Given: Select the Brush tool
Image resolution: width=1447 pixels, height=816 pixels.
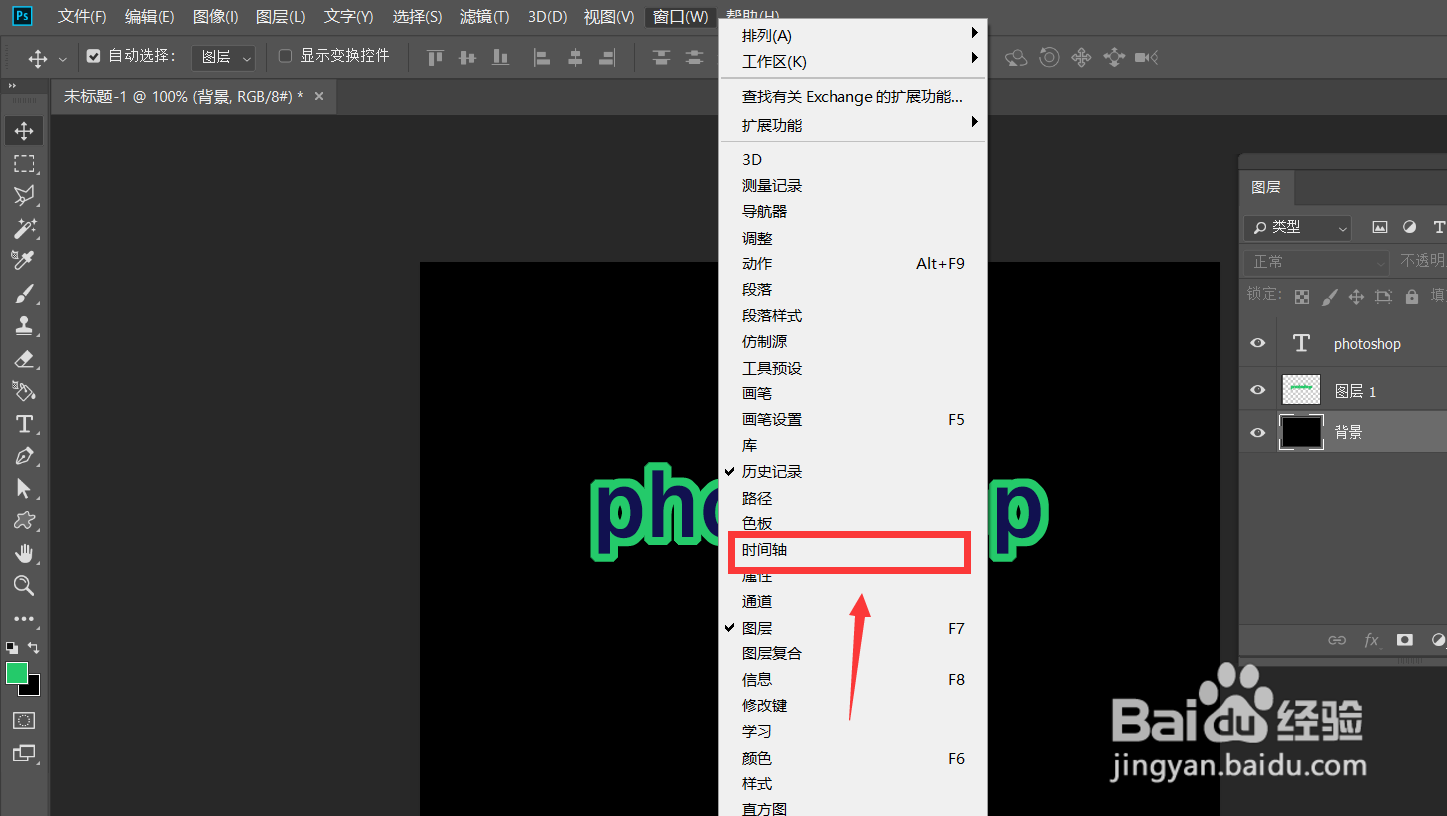Looking at the screenshot, I should tap(24, 293).
